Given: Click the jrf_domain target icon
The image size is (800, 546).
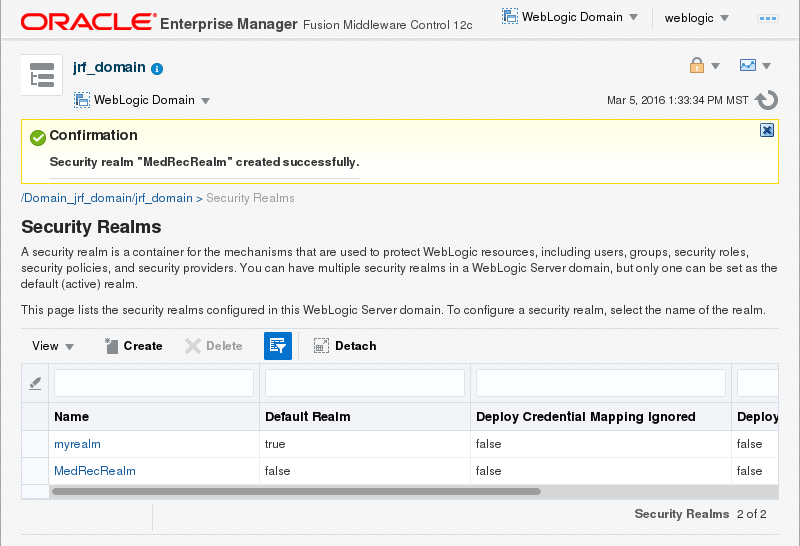Looking at the screenshot, I should point(41,75).
